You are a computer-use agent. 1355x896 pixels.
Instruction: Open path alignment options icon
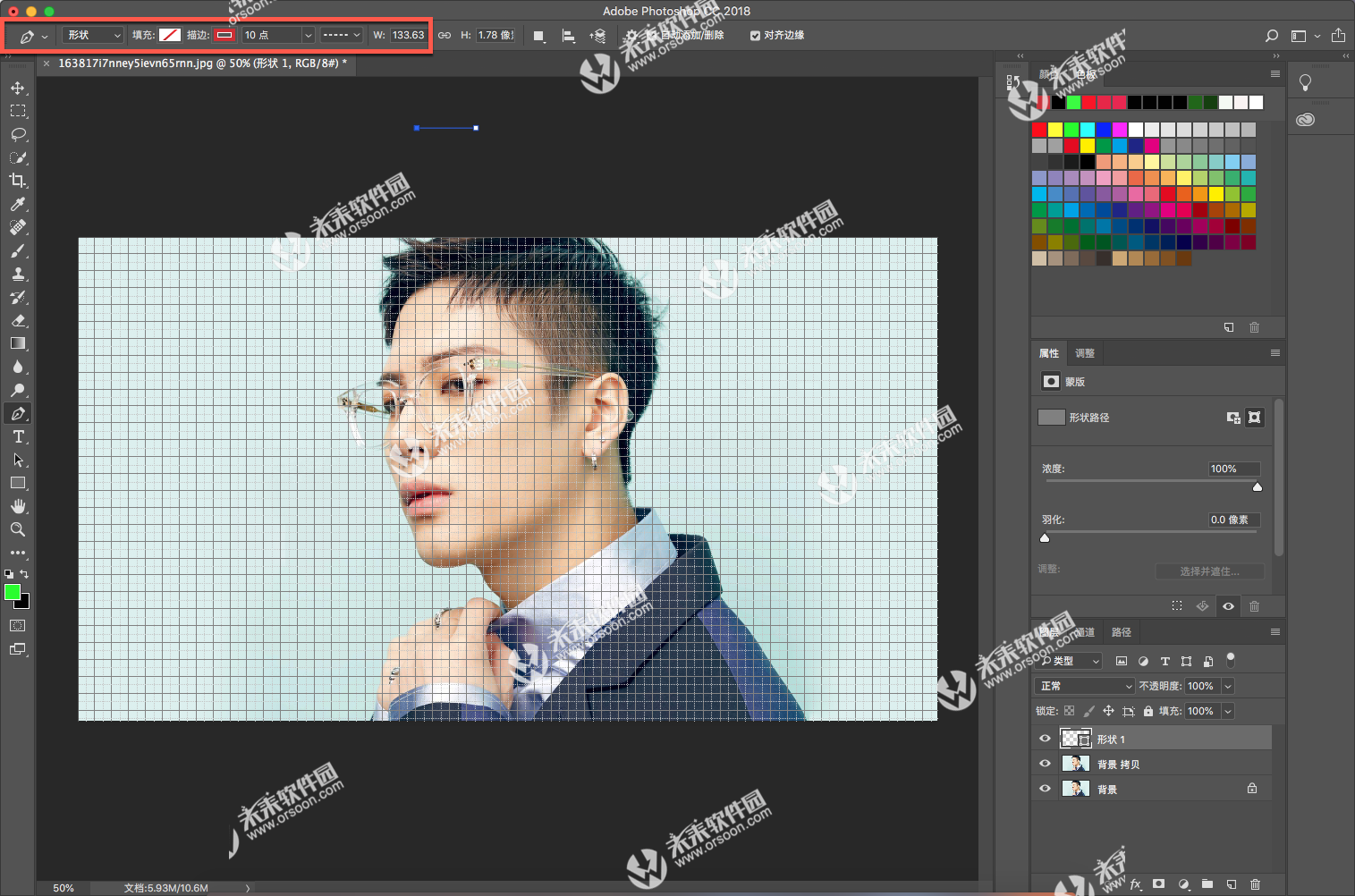(x=568, y=36)
